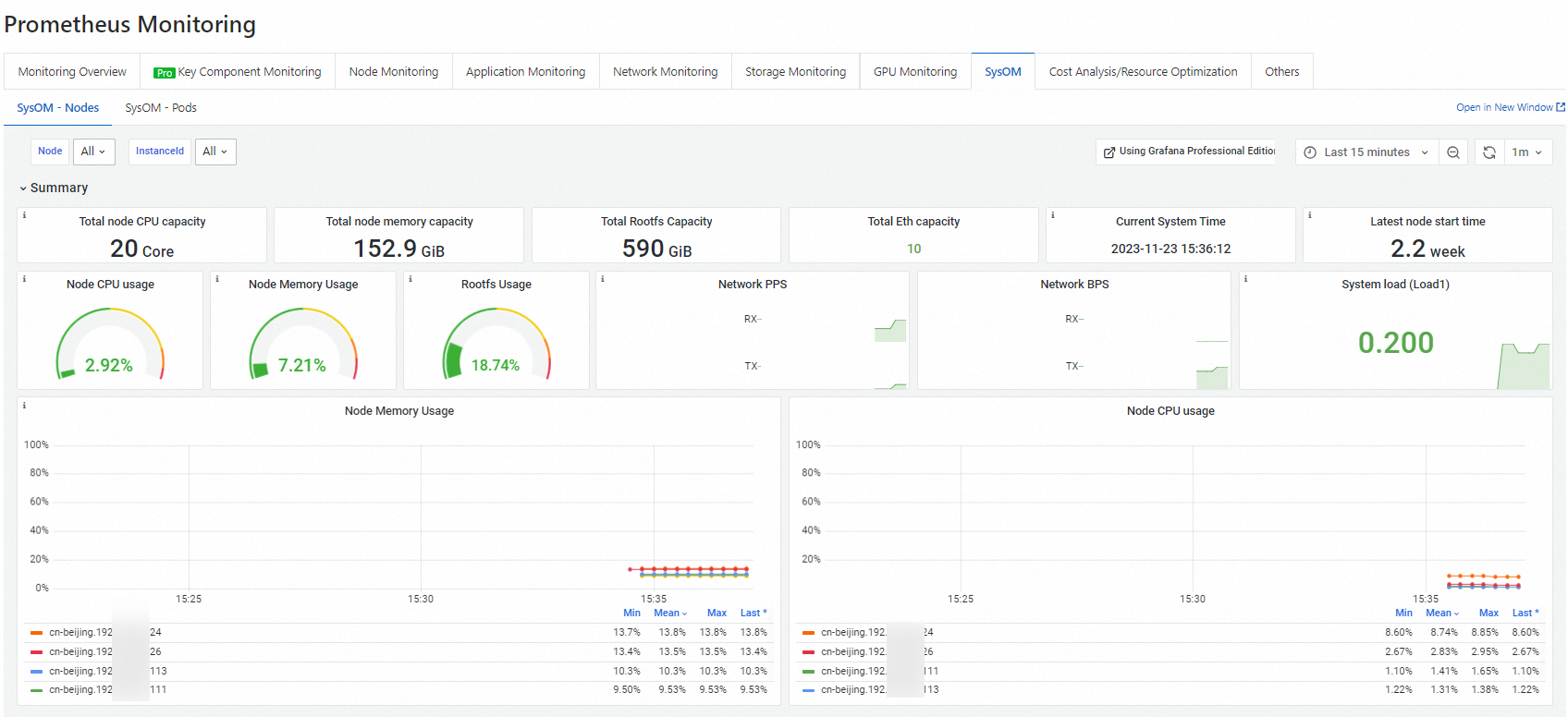Open the InstanceId All dropdown

215,152
